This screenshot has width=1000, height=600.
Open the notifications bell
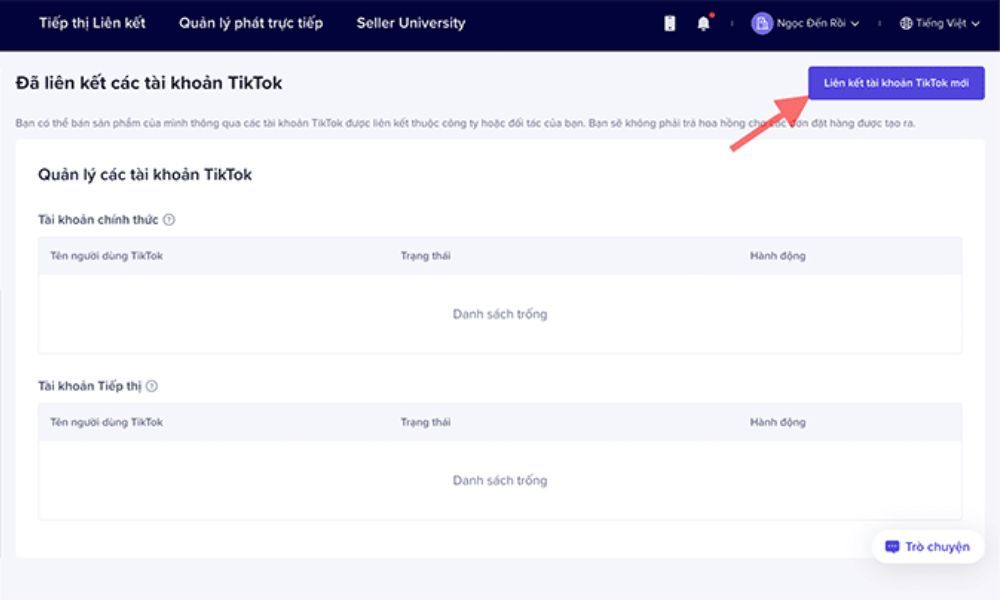pos(703,24)
